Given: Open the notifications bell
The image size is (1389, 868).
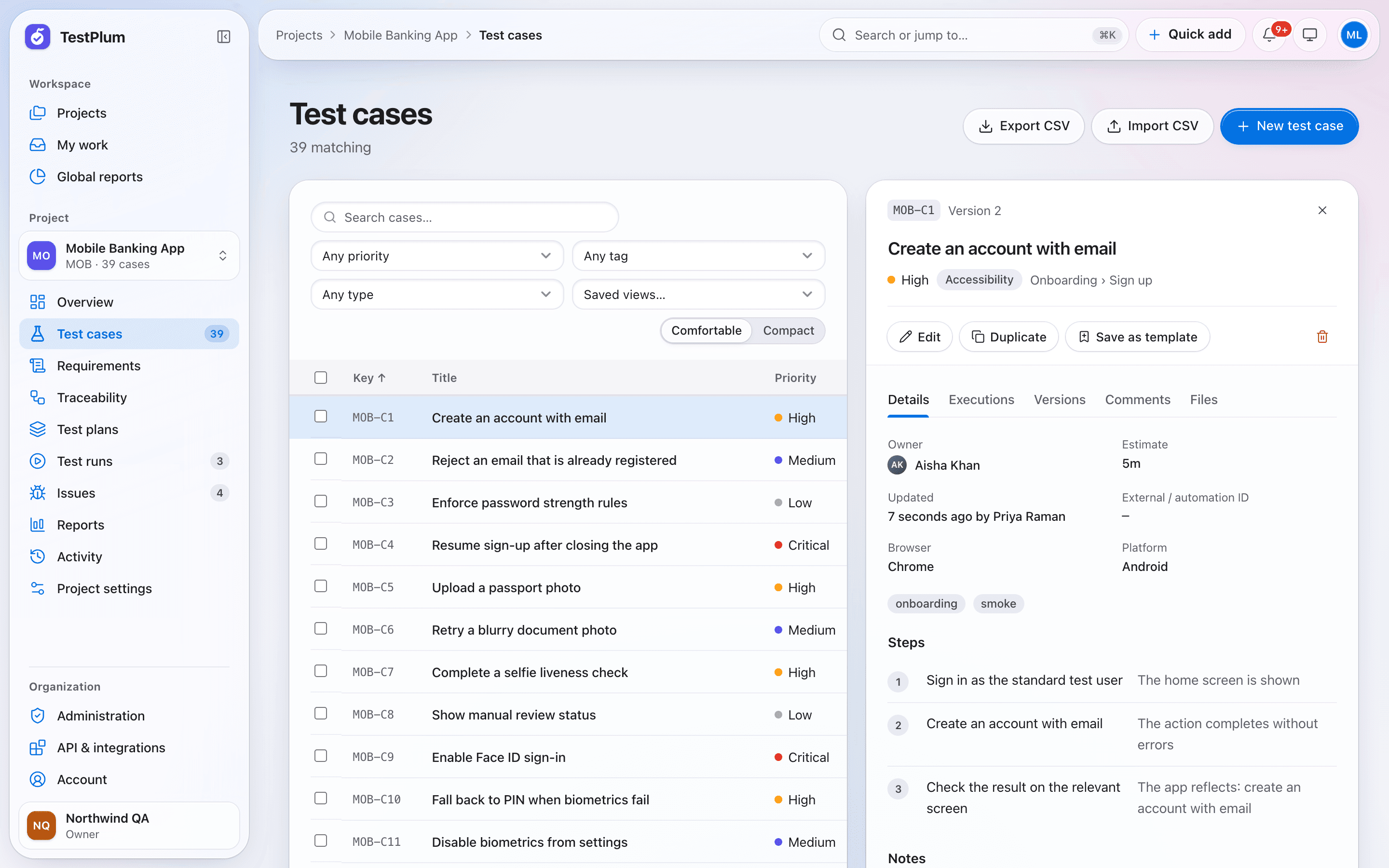Looking at the screenshot, I should (1269, 35).
